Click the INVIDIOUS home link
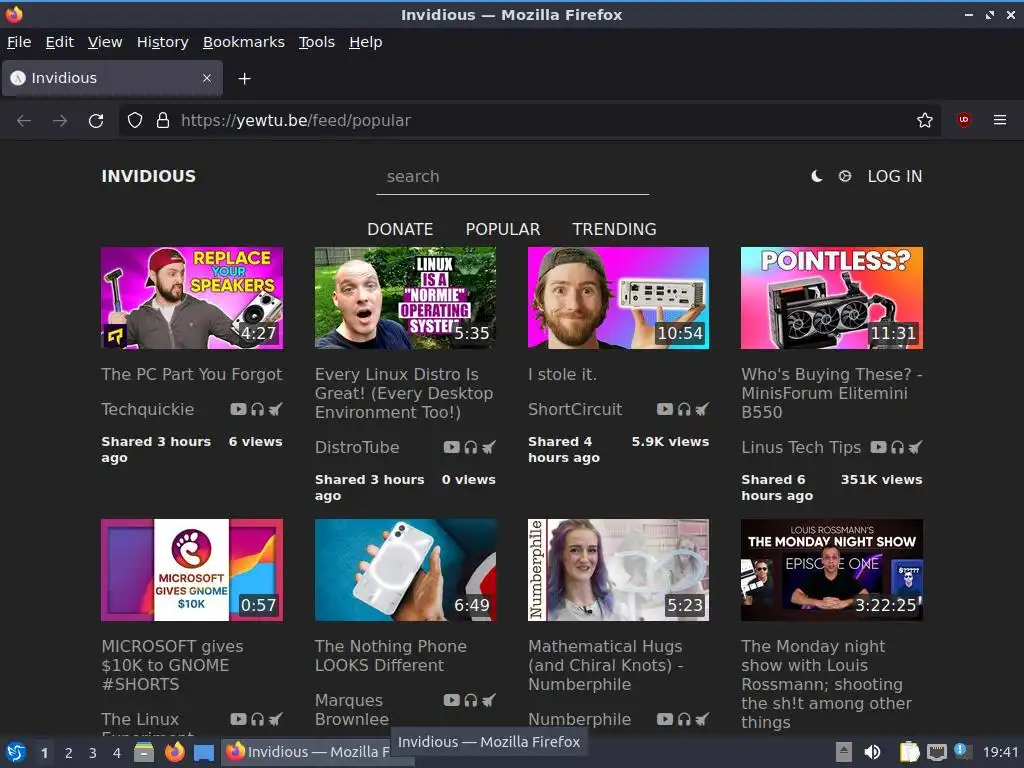Image resolution: width=1024 pixels, height=768 pixels. coord(148,176)
